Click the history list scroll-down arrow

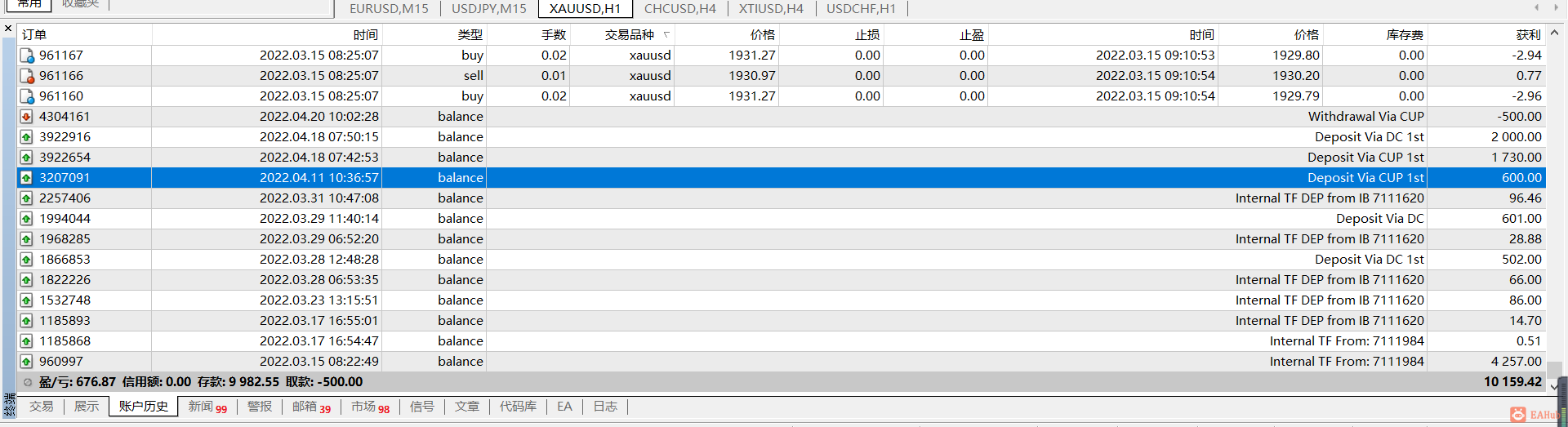click(x=1554, y=386)
